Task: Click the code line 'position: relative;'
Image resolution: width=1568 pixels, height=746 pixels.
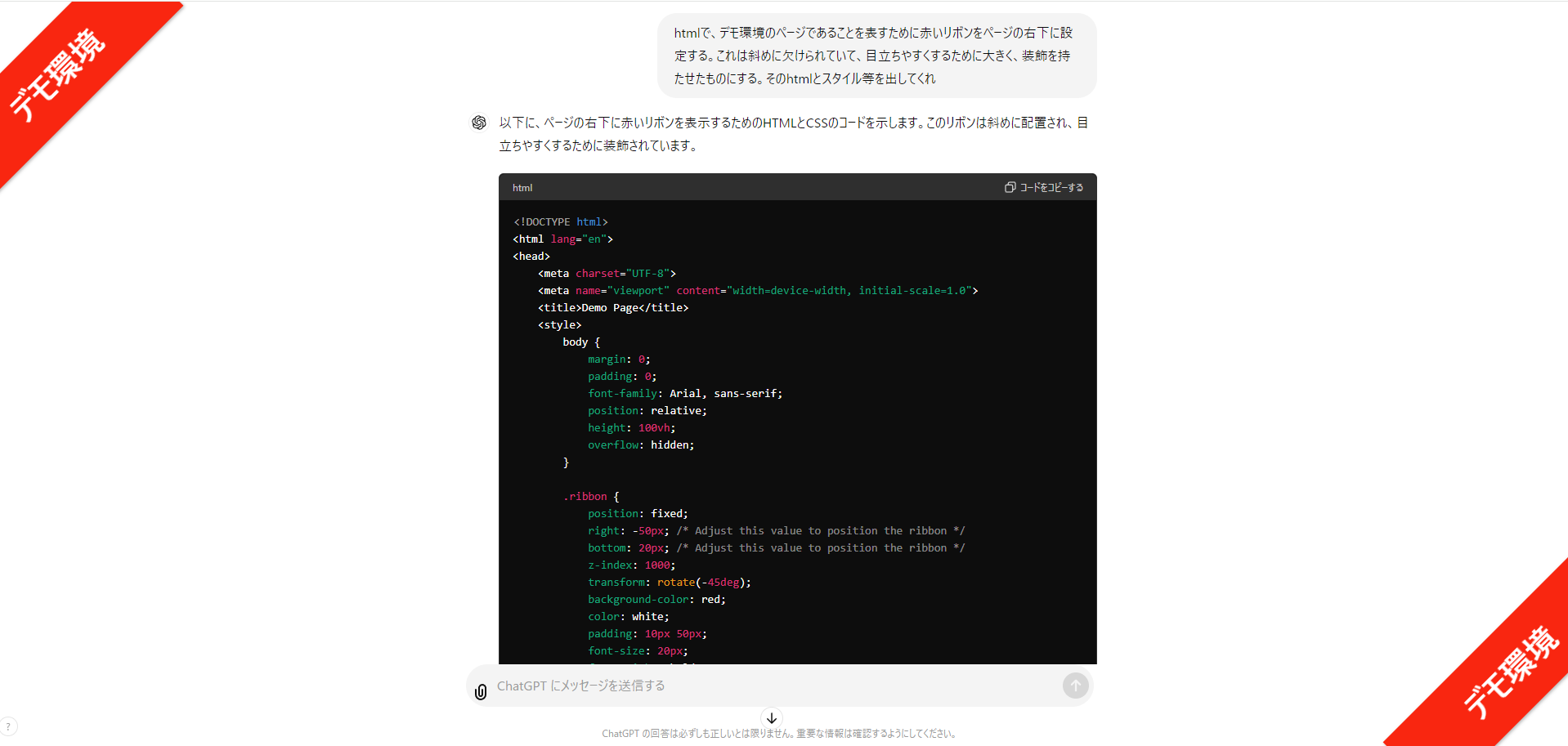Action: tap(647, 411)
